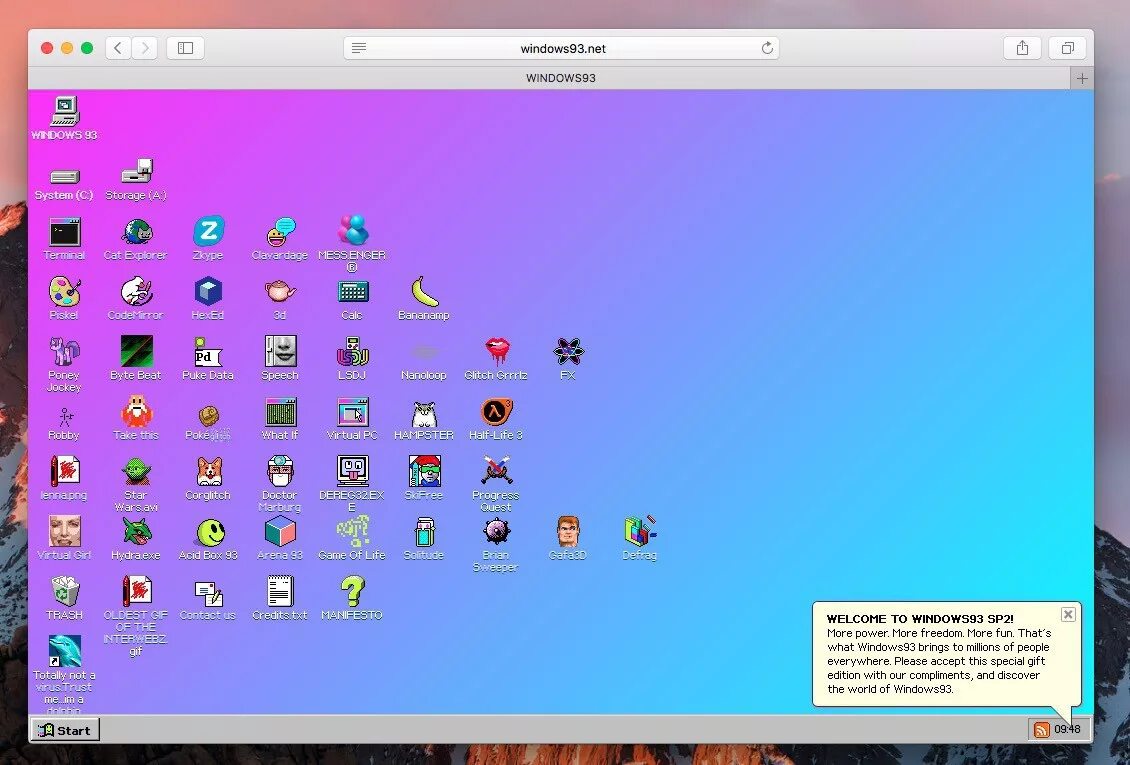Open the TRASH bin

coord(65,591)
